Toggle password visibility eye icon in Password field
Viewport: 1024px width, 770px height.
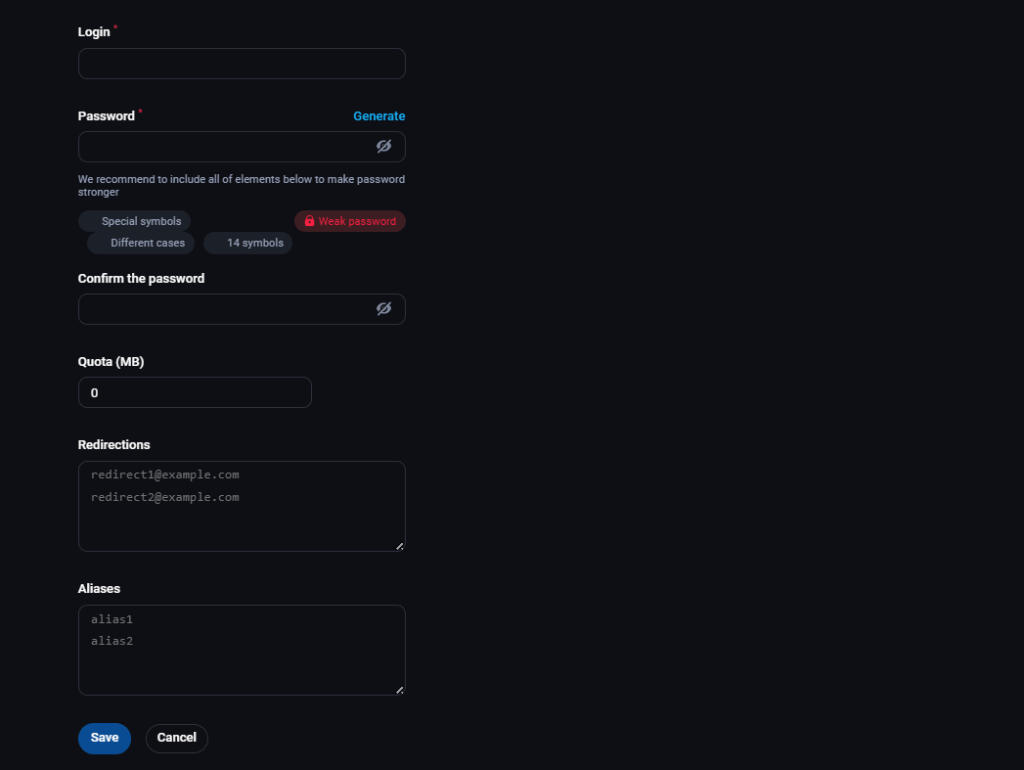click(x=384, y=146)
